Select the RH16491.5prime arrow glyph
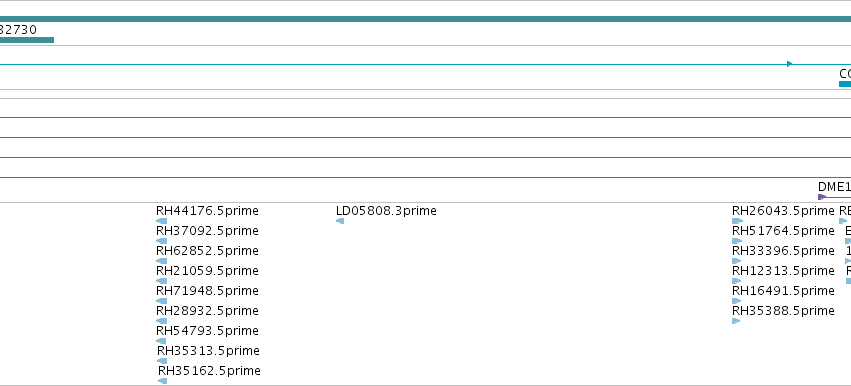The width and height of the screenshot is (851, 386). (x=736, y=301)
